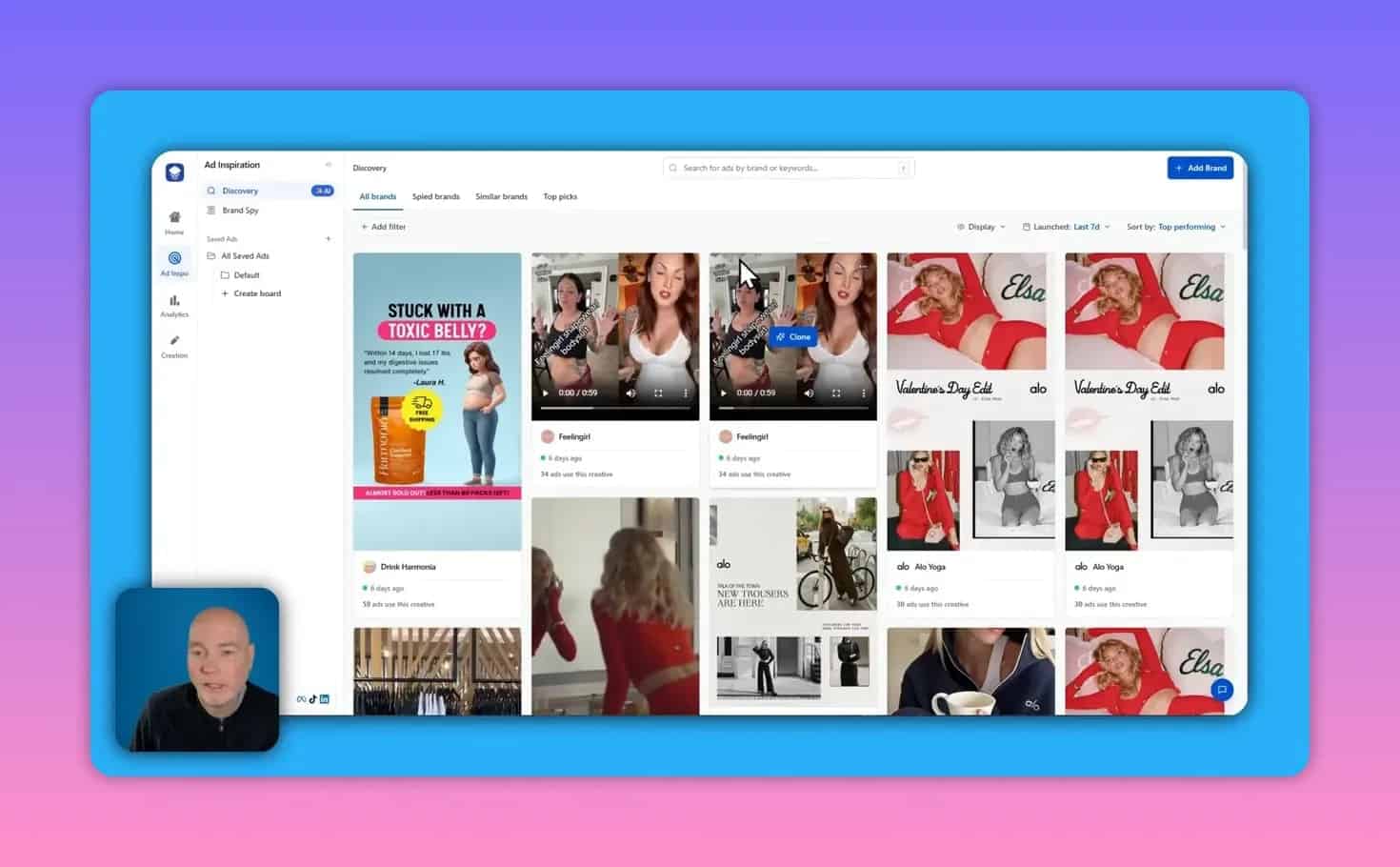
Task: Play the Feelingirl video showing the Clone button
Action: (x=724, y=393)
